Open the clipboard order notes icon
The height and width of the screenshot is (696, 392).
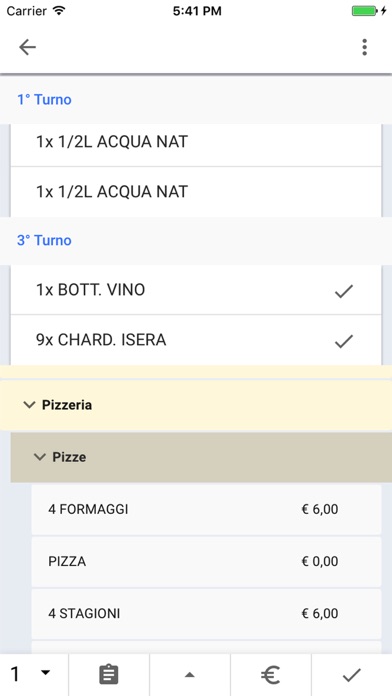pos(109,675)
